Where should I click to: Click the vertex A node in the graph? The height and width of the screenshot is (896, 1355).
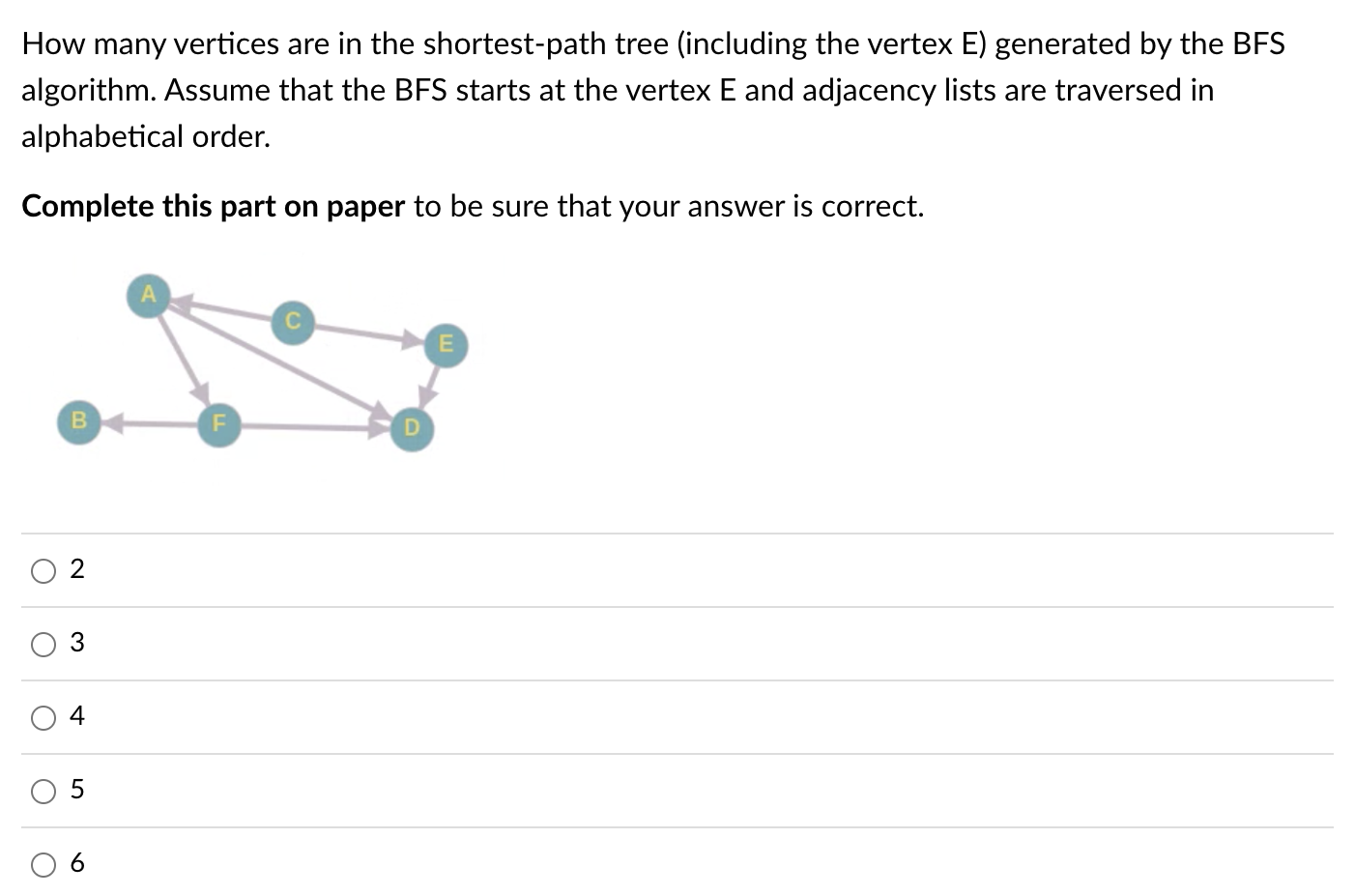[x=148, y=296]
